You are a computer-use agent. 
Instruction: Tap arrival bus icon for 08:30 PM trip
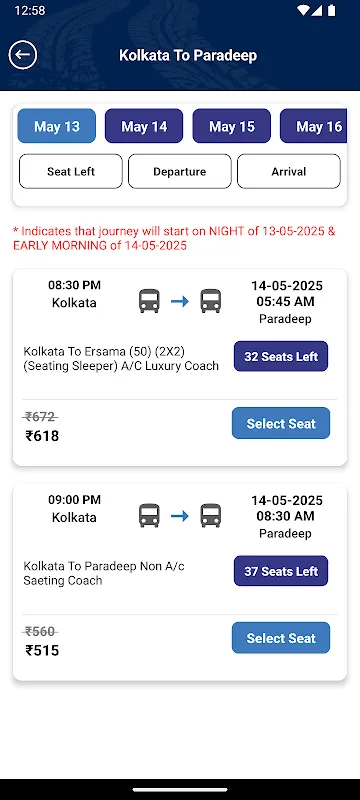click(211, 301)
